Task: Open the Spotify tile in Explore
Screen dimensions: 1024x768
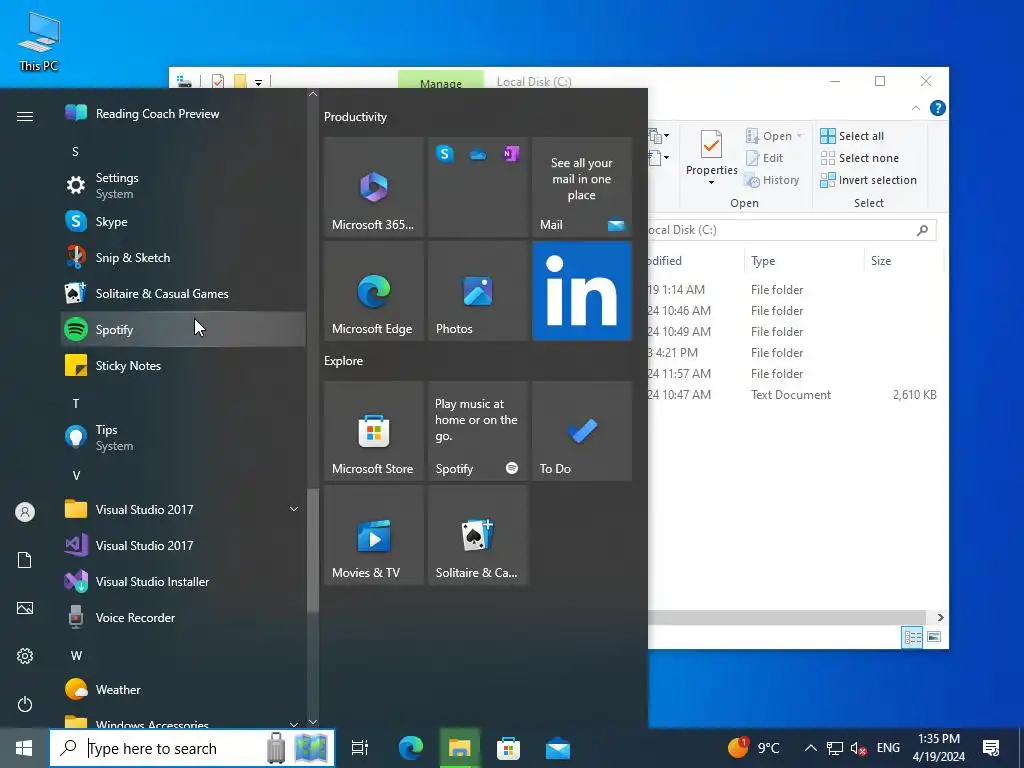Action: (x=478, y=431)
